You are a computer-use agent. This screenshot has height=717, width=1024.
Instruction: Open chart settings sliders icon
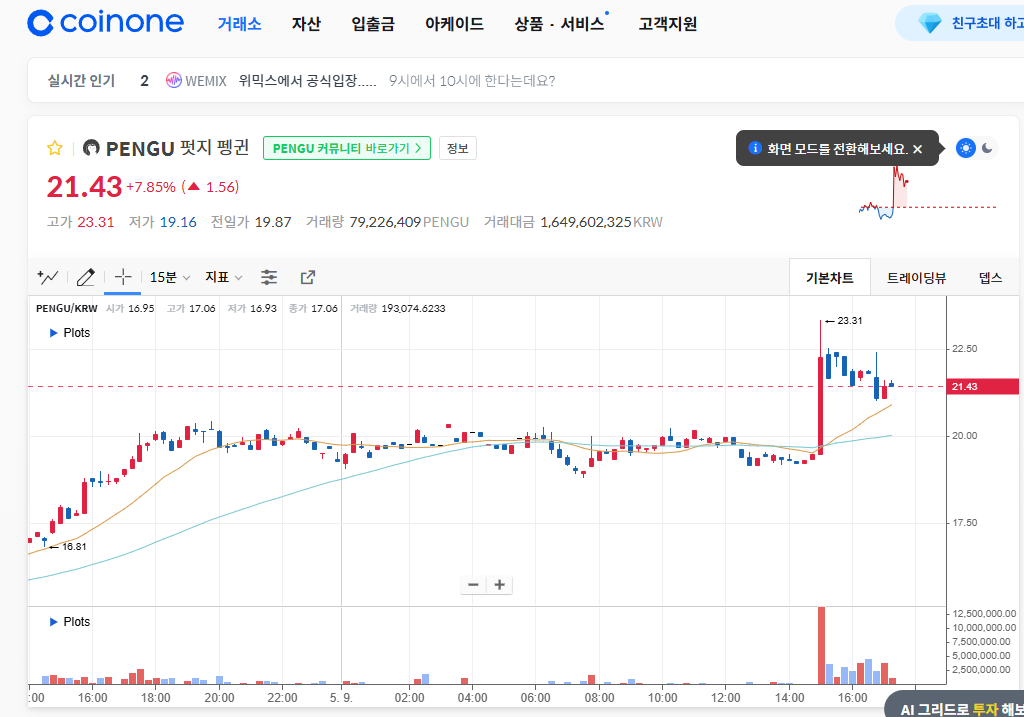[x=269, y=278]
